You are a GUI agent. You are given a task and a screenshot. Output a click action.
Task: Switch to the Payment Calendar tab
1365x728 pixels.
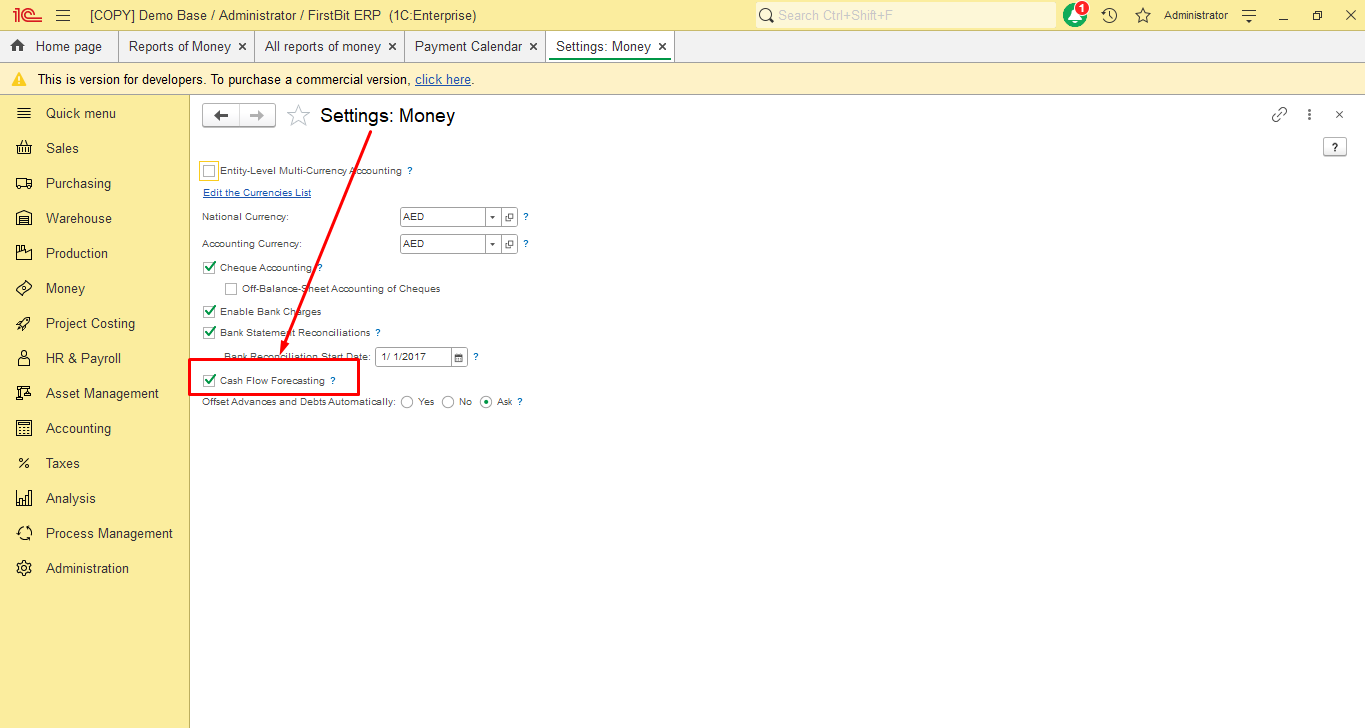click(468, 47)
